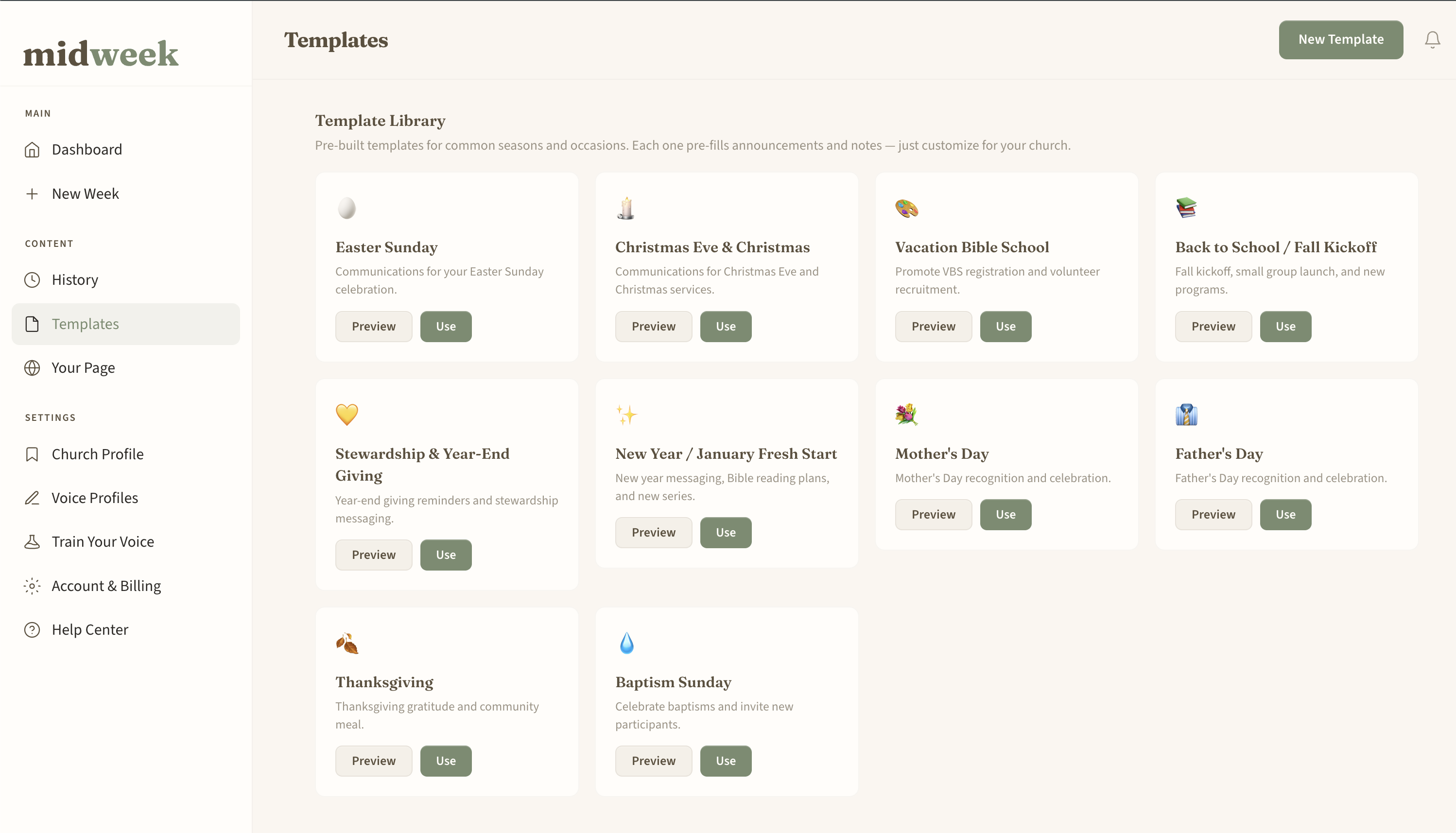
Task: Click the Church Profile bookmark icon
Action: (x=32, y=454)
